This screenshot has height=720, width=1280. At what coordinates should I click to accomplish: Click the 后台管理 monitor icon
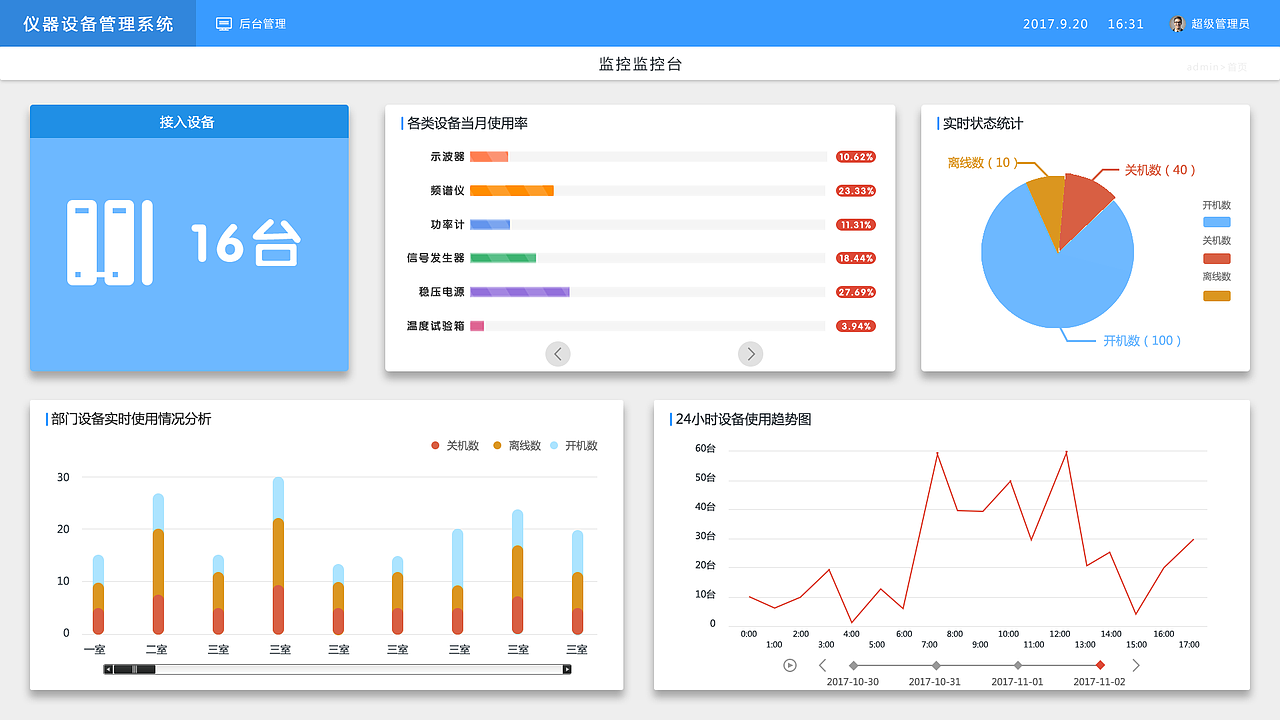click(223, 23)
